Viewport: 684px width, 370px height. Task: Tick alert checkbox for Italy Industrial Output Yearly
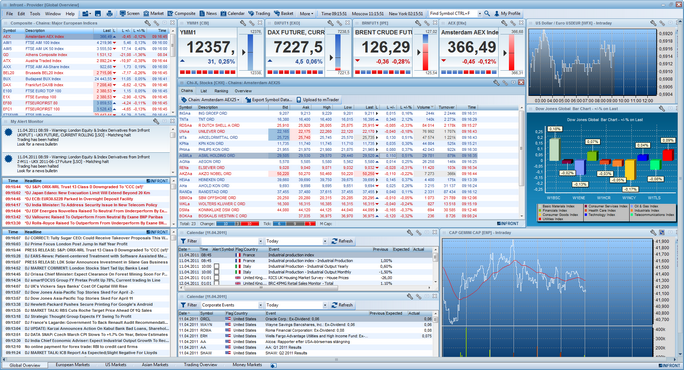tap(217, 266)
